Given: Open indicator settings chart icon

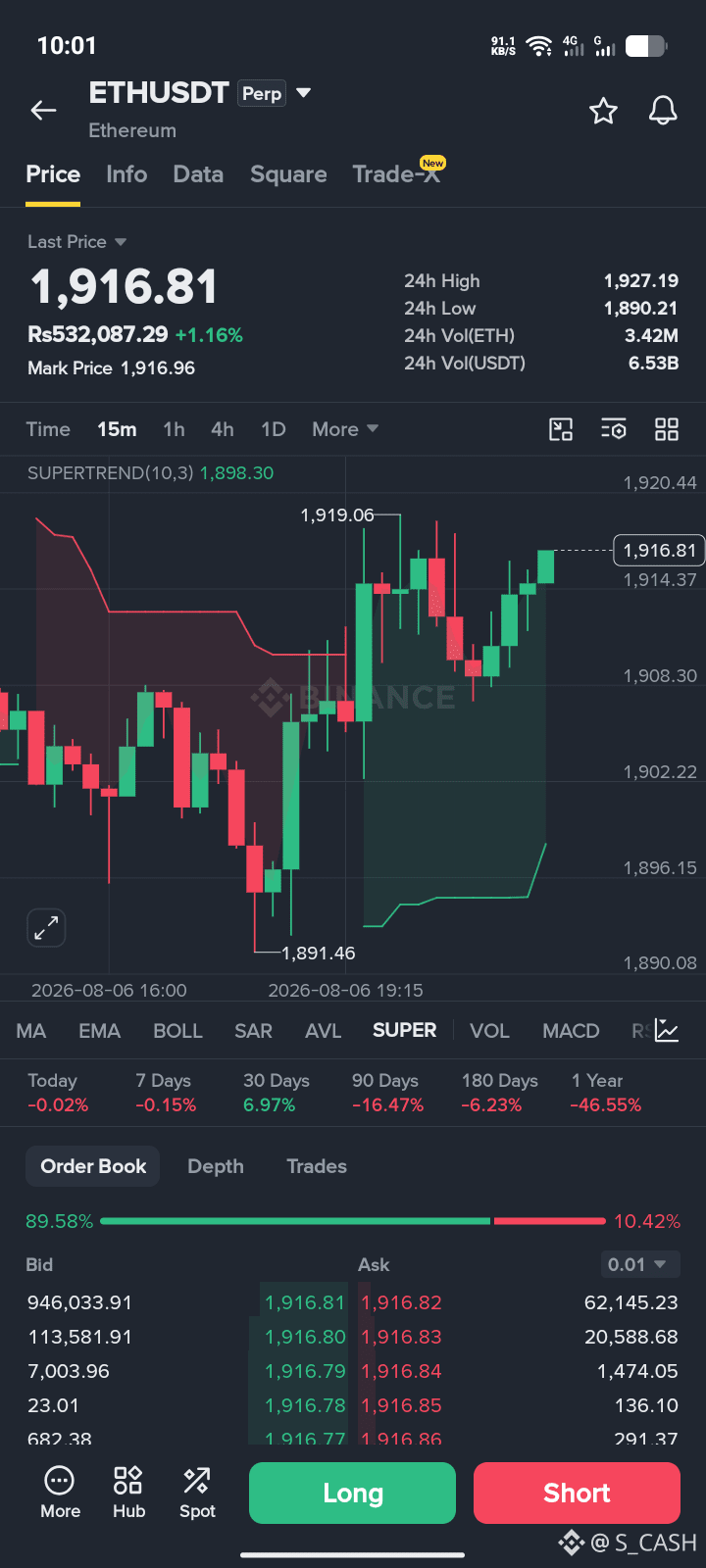Looking at the screenshot, I should [x=667, y=1030].
